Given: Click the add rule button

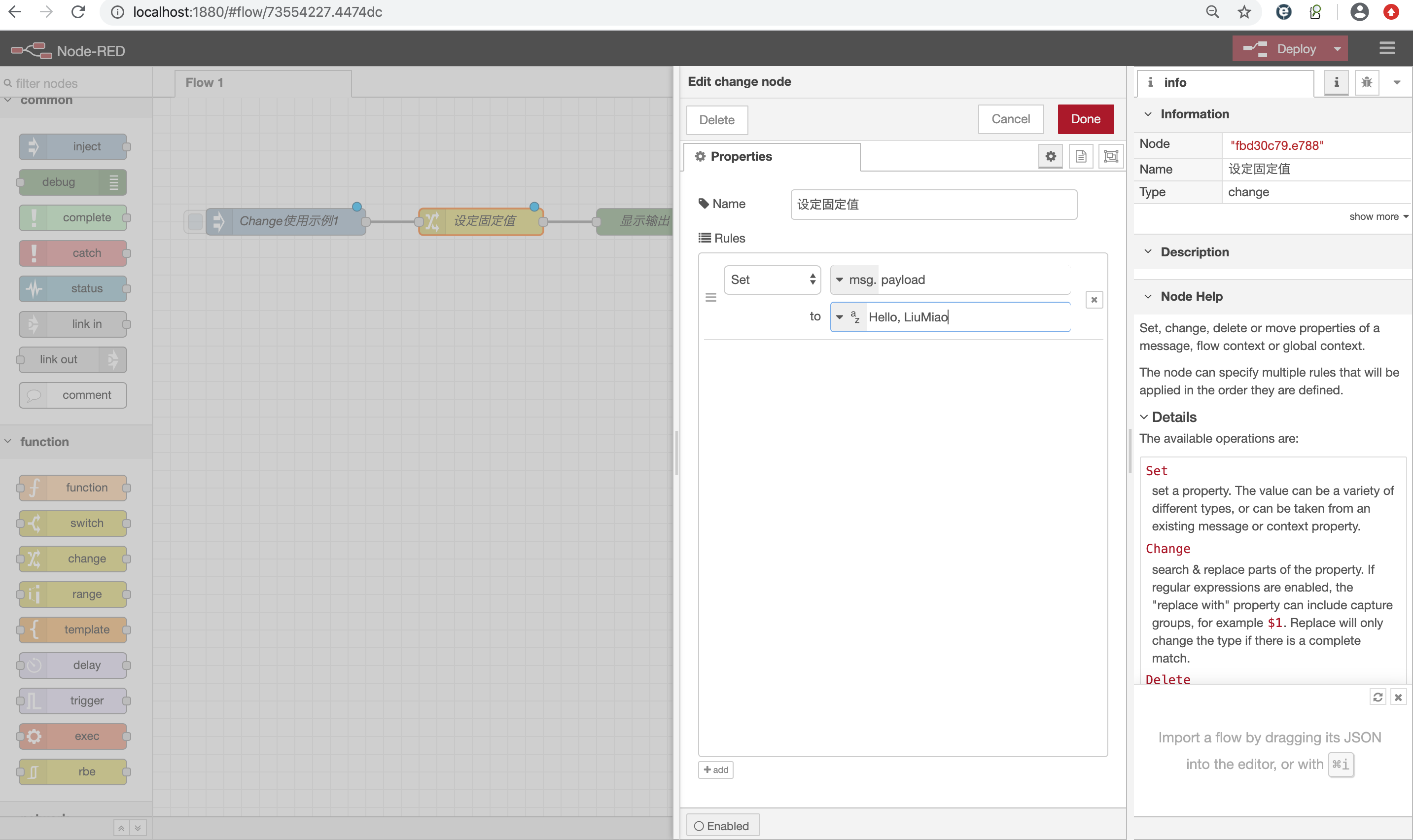Looking at the screenshot, I should [x=715, y=769].
